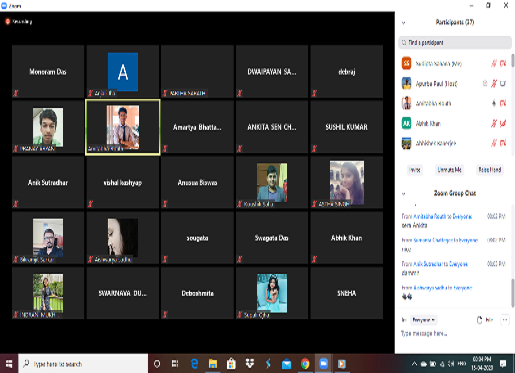Image resolution: width=515 pixels, height=373 pixels.
Task: Click the muted microphone icon for Abhik Khan
Action: (x=494, y=124)
